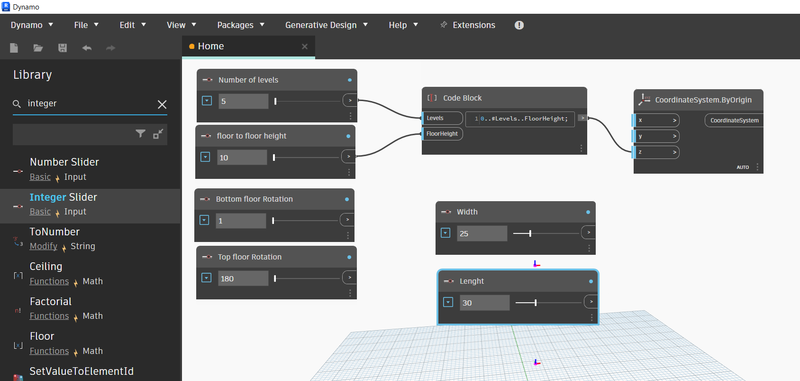This screenshot has height=381, width=800.
Task: Click the CoordinateSystem output port
Action: click(x=734, y=121)
